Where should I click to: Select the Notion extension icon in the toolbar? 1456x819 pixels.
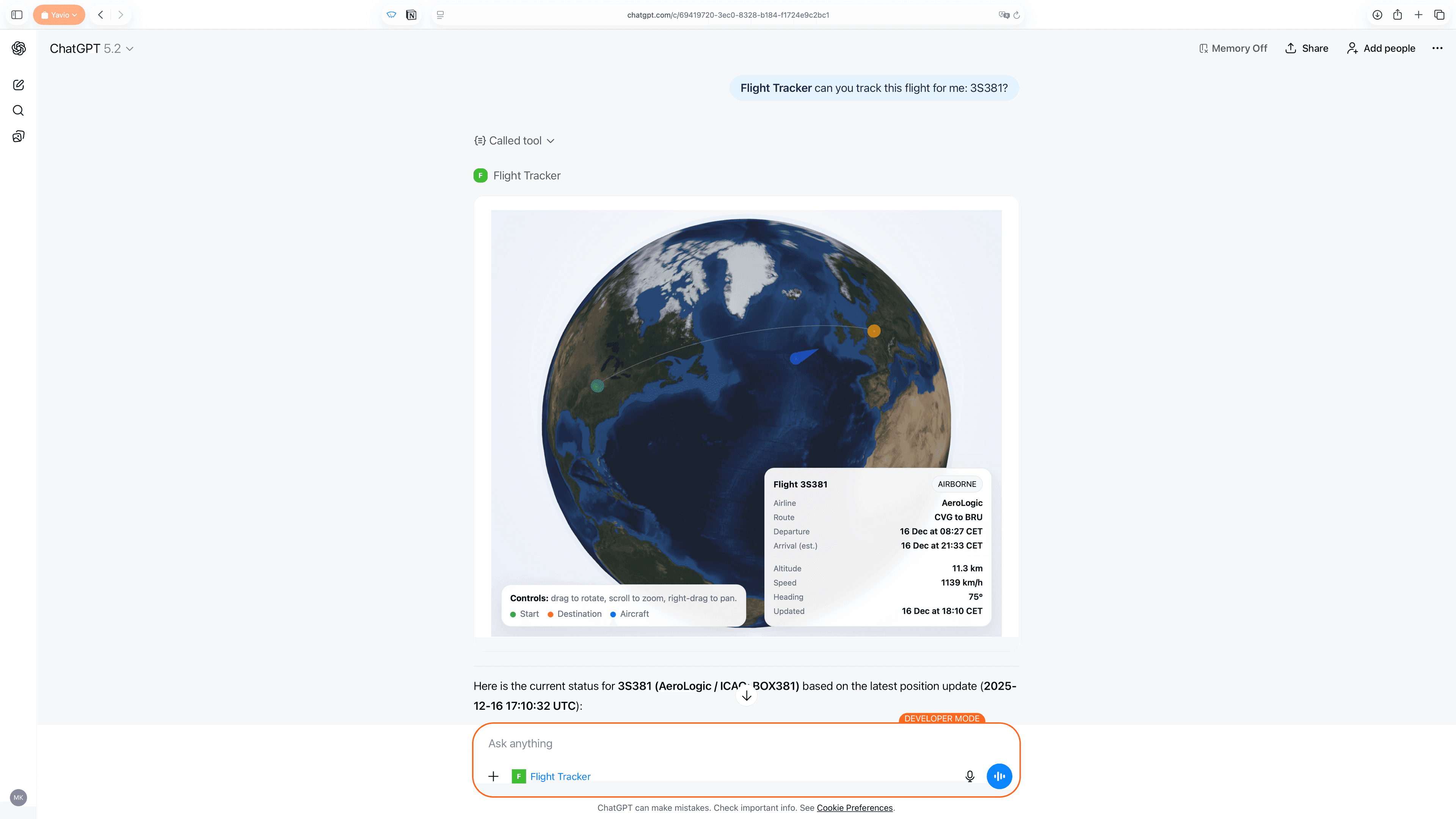tap(411, 15)
